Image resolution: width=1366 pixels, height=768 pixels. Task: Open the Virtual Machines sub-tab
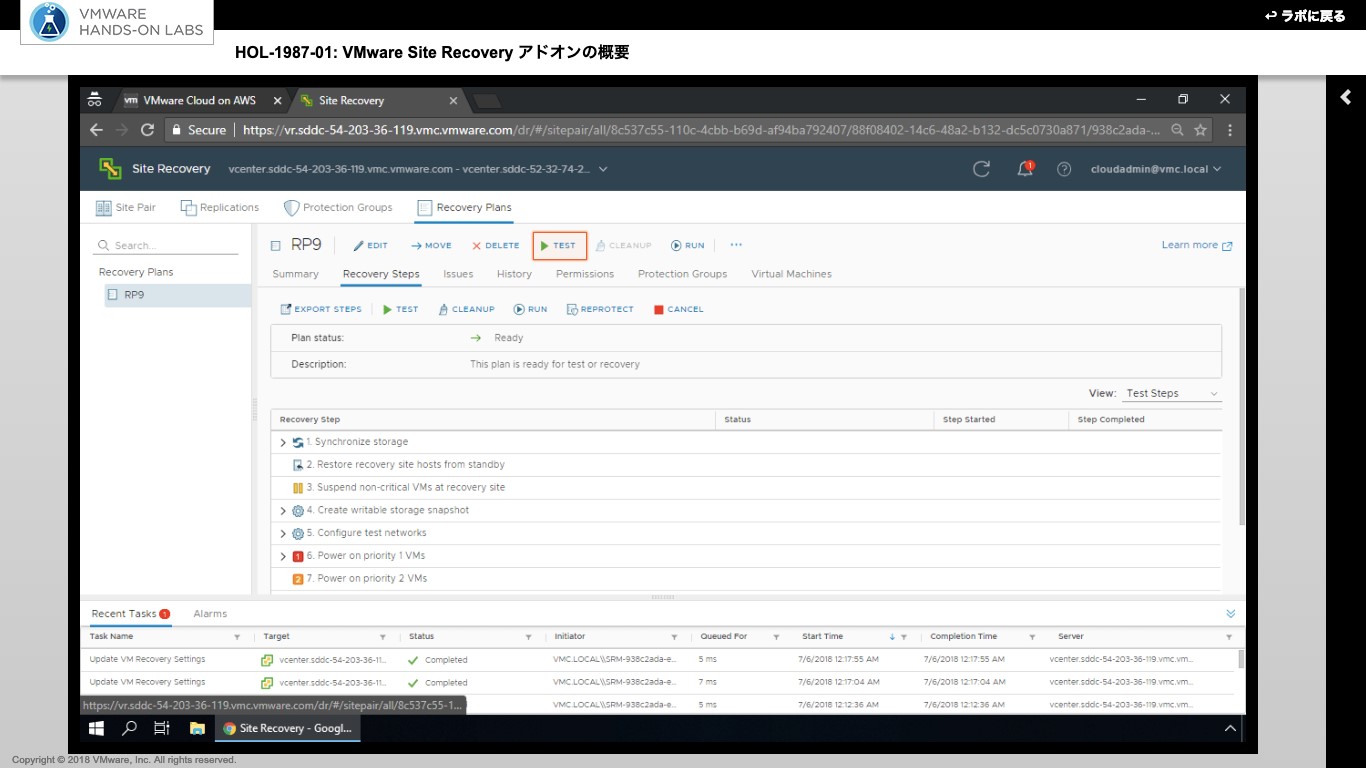791,274
